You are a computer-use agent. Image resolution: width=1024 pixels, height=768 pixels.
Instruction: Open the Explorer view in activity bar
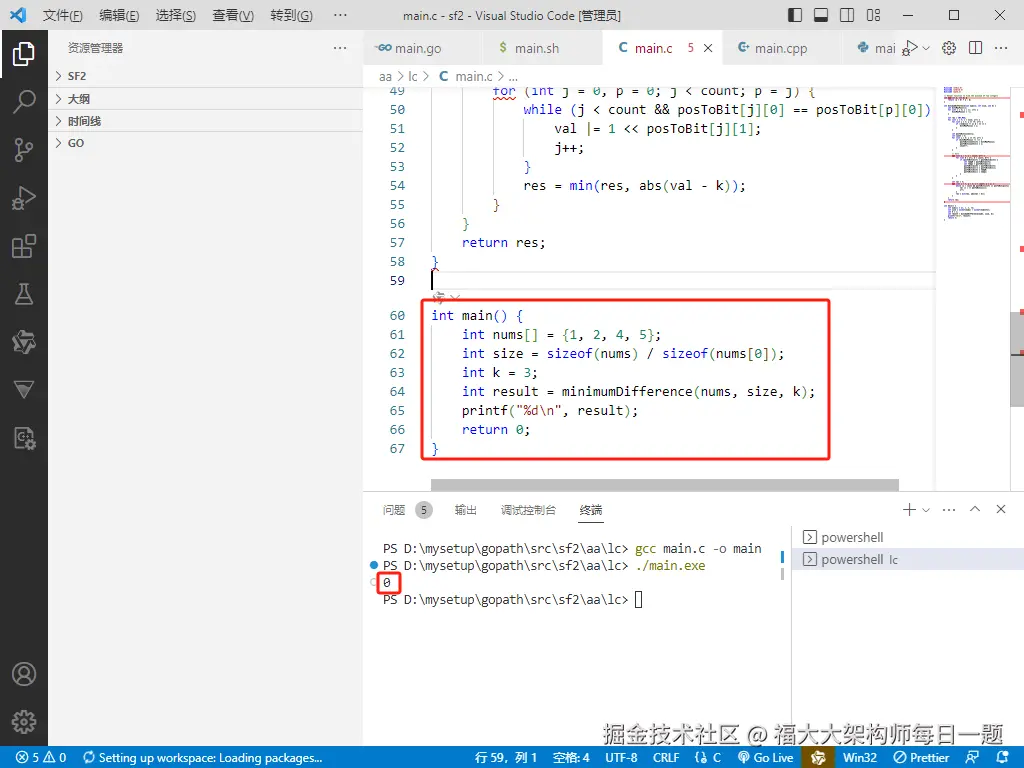pyautogui.click(x=24, y=54)
